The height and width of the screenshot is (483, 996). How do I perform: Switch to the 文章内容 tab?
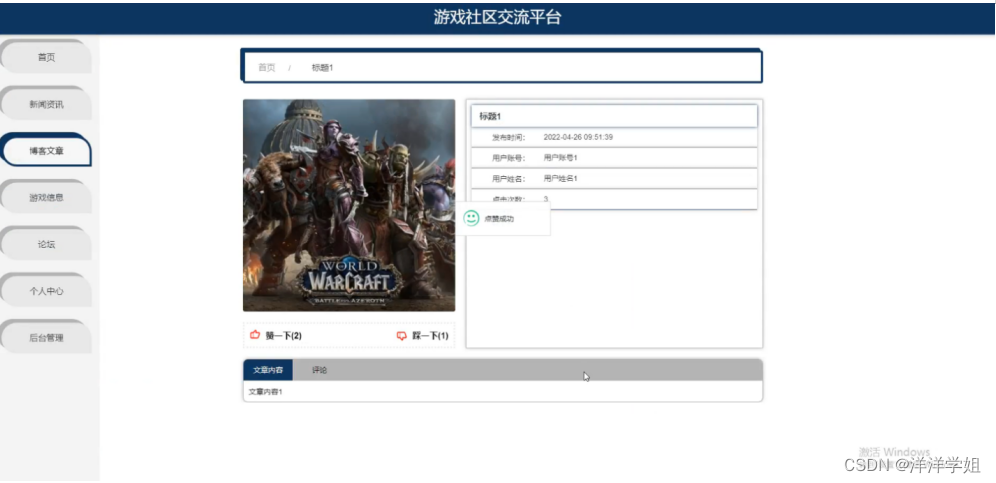coord(268,370)
